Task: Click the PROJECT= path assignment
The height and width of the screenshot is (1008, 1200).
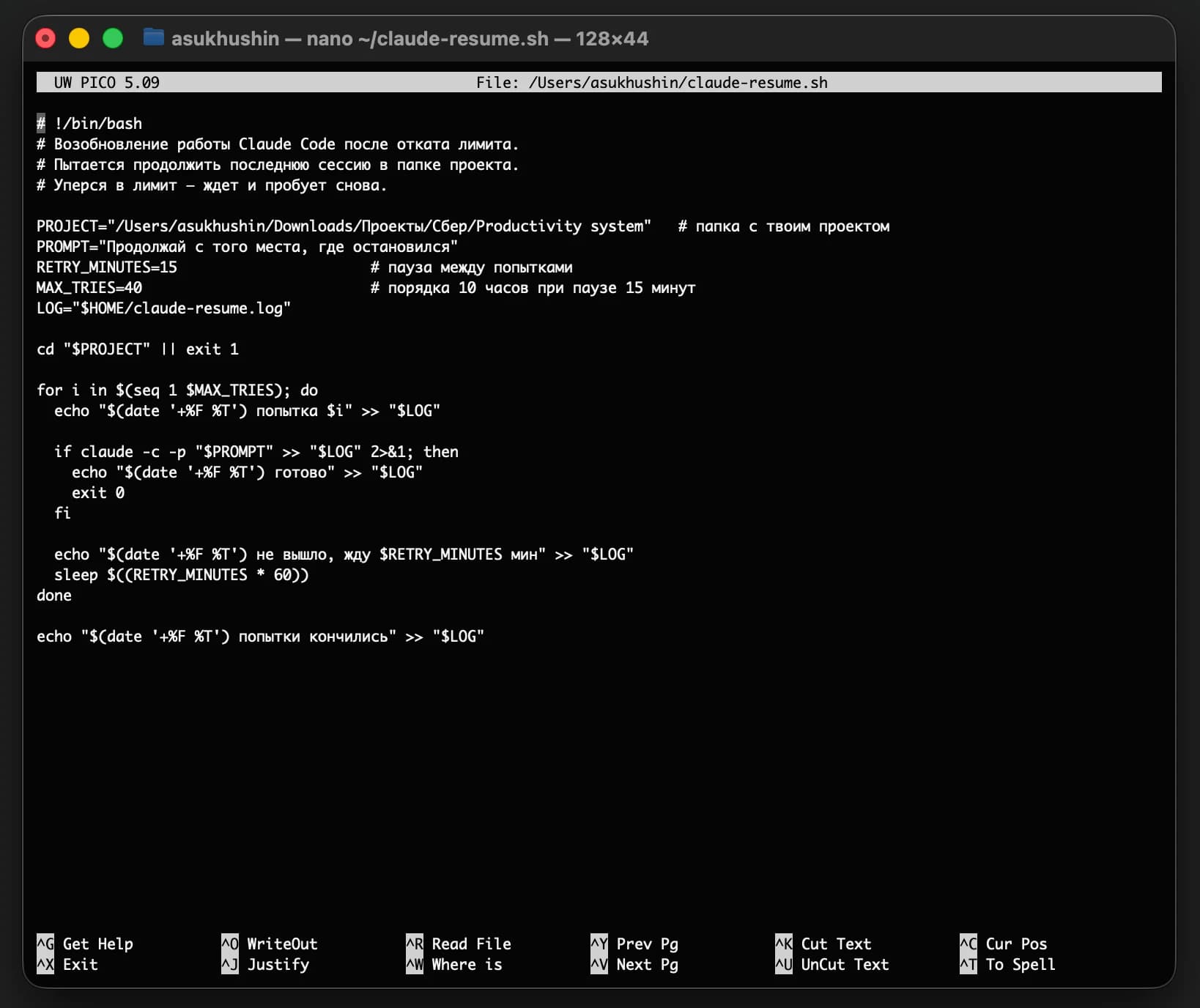Action: [344, 226]
